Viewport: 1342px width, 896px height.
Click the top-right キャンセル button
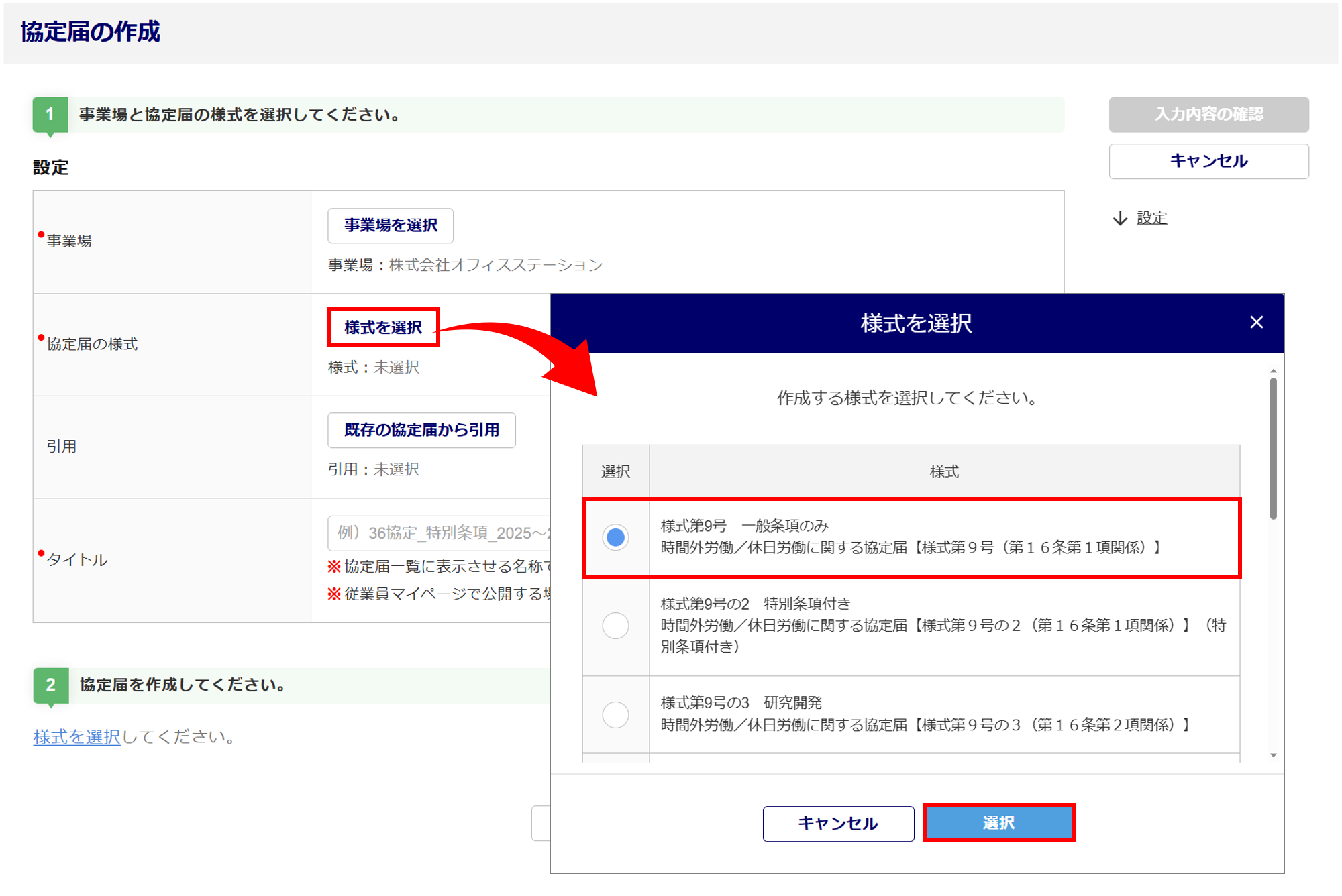point(1208,161)
